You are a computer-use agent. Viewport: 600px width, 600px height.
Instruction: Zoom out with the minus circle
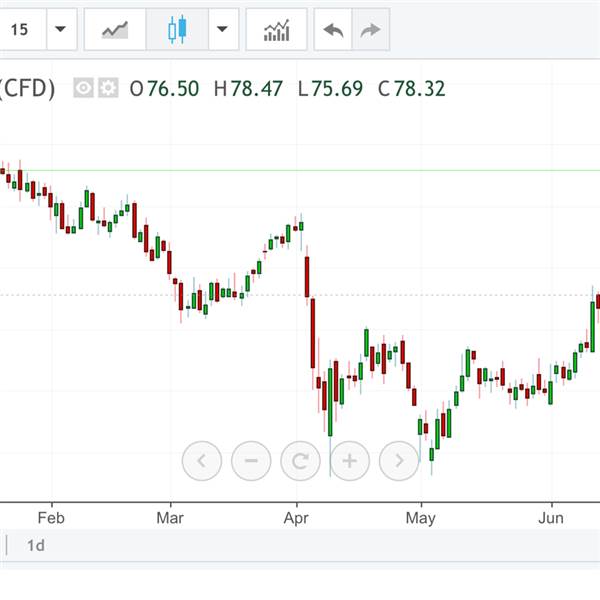(x=251, y=461)
